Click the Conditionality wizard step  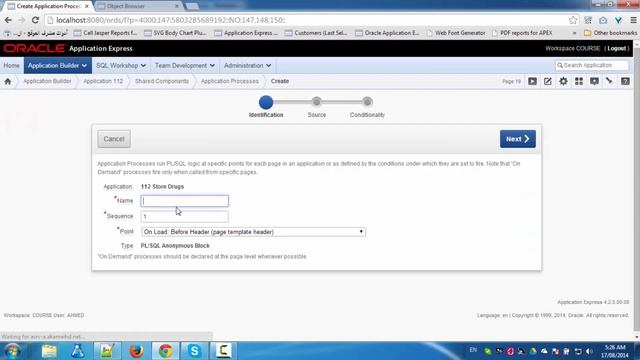[x=367, y=107]
